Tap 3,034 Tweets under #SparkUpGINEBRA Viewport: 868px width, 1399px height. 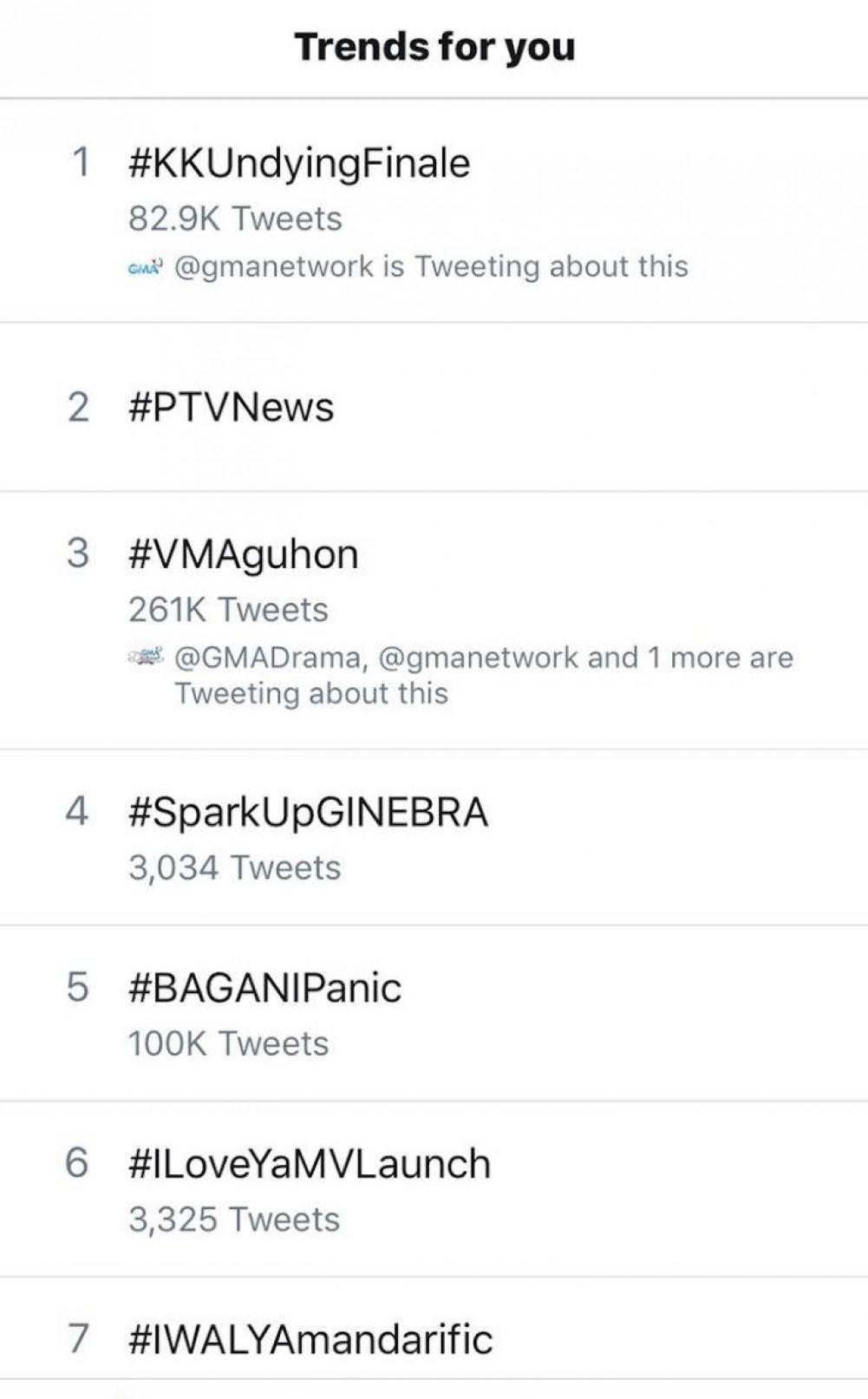pyautogui.click(x=234, y=867)
